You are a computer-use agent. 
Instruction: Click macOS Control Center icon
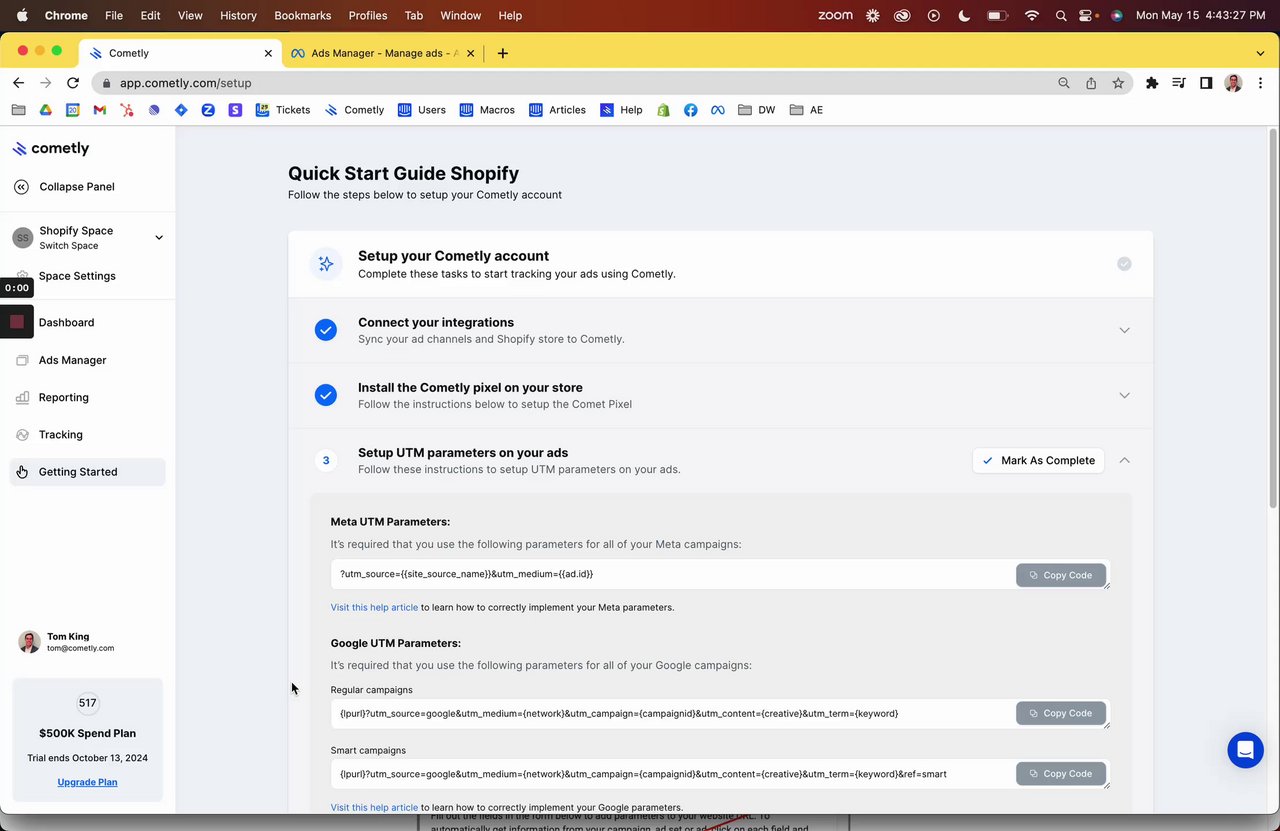tap(1087, 16)
